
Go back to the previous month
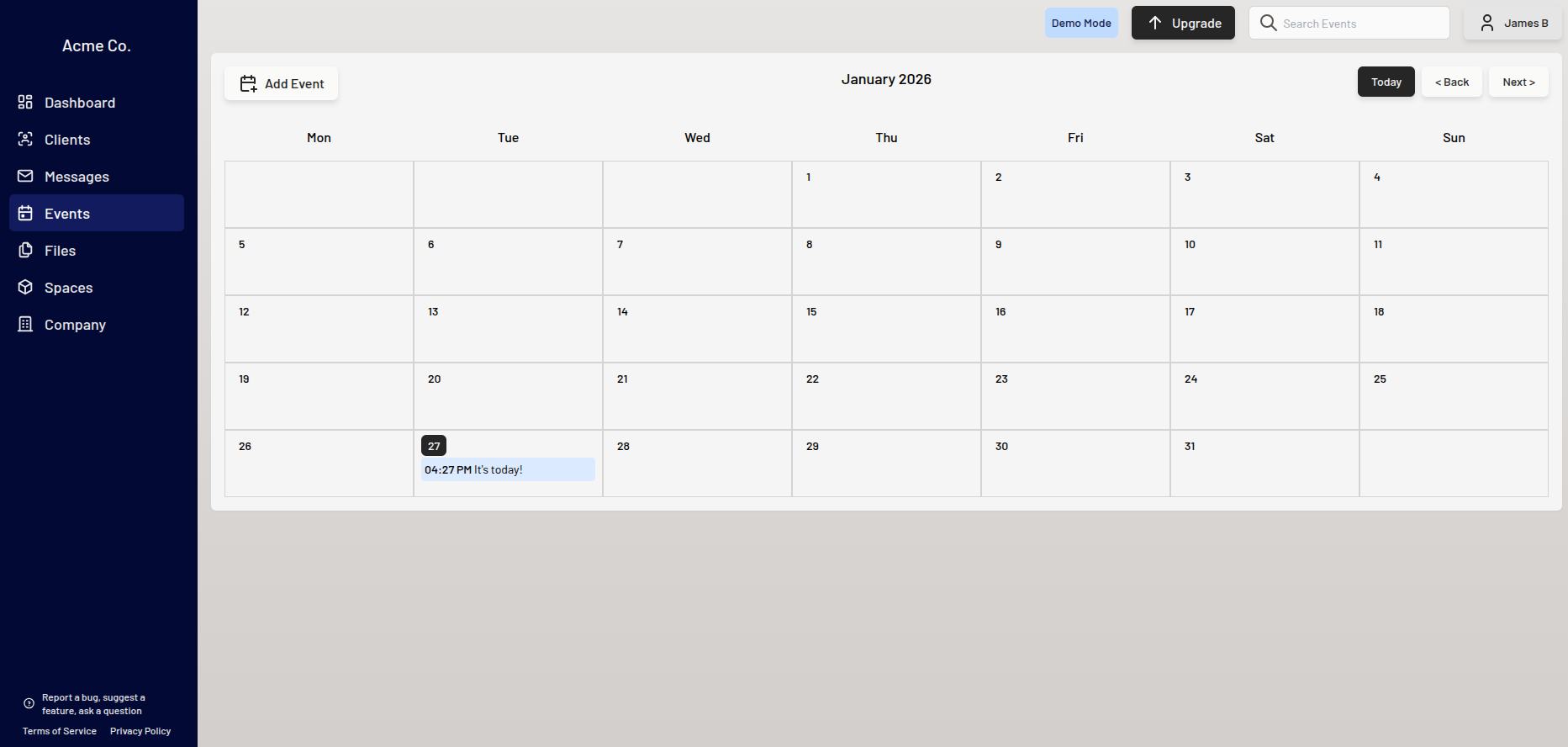coord(1451,82)
